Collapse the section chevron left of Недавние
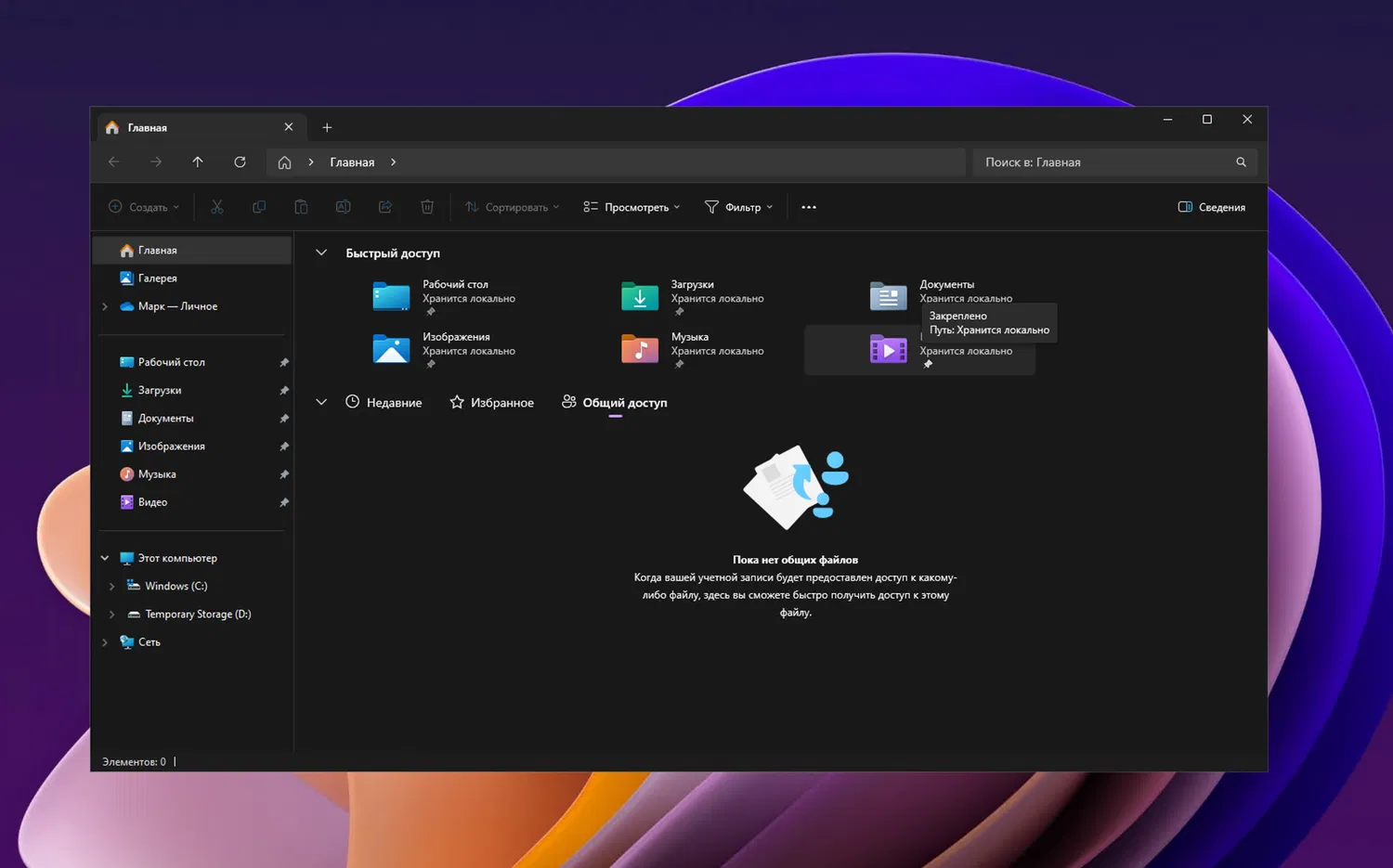This screenshot has width=1393, height=868. click(321, 403)
